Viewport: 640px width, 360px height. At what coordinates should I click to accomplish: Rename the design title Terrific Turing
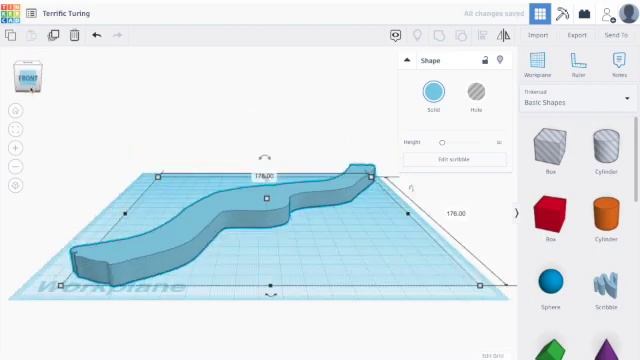pos(66,13)
